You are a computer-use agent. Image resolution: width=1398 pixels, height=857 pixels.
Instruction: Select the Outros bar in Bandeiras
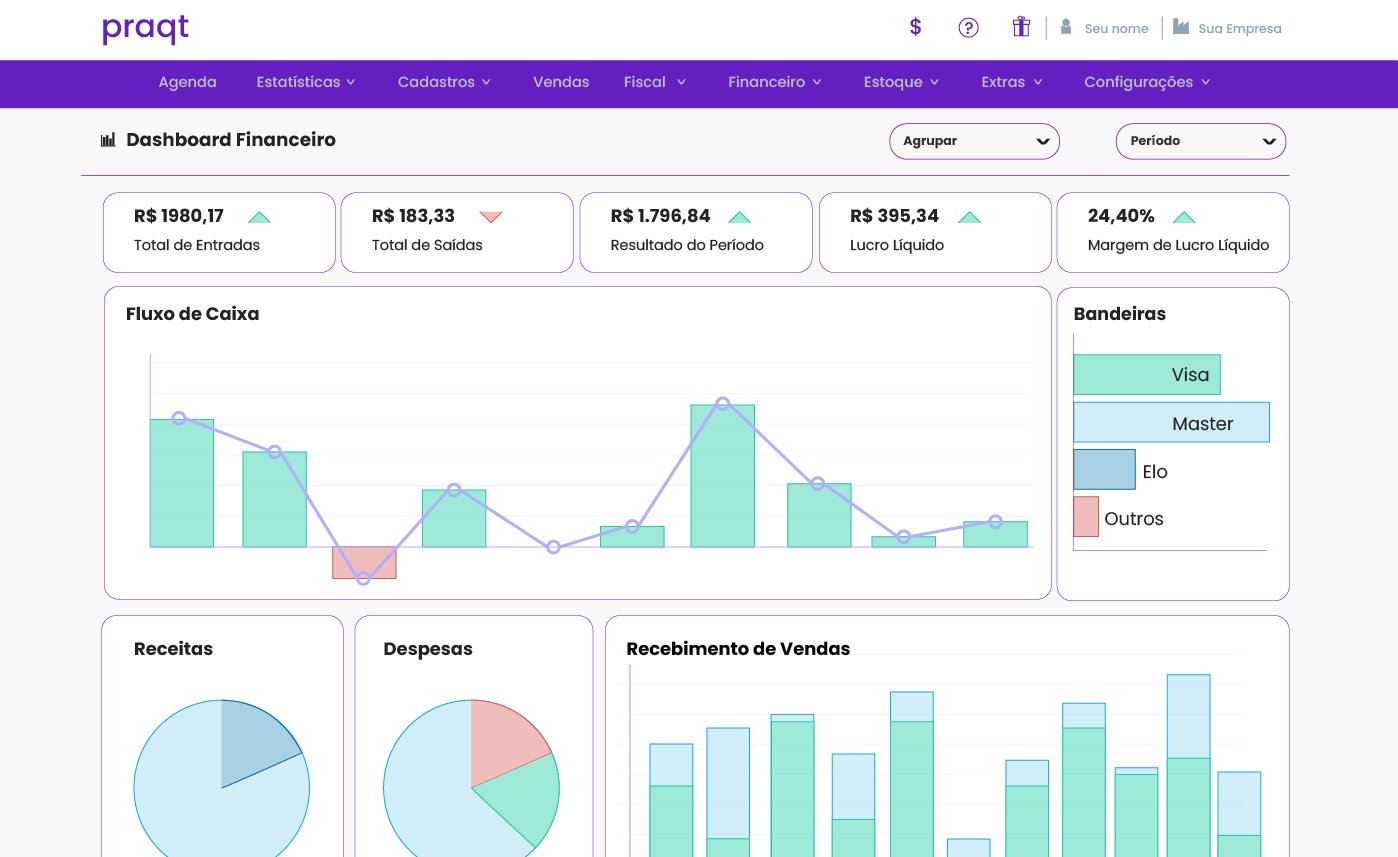[x=1086, y=517]
